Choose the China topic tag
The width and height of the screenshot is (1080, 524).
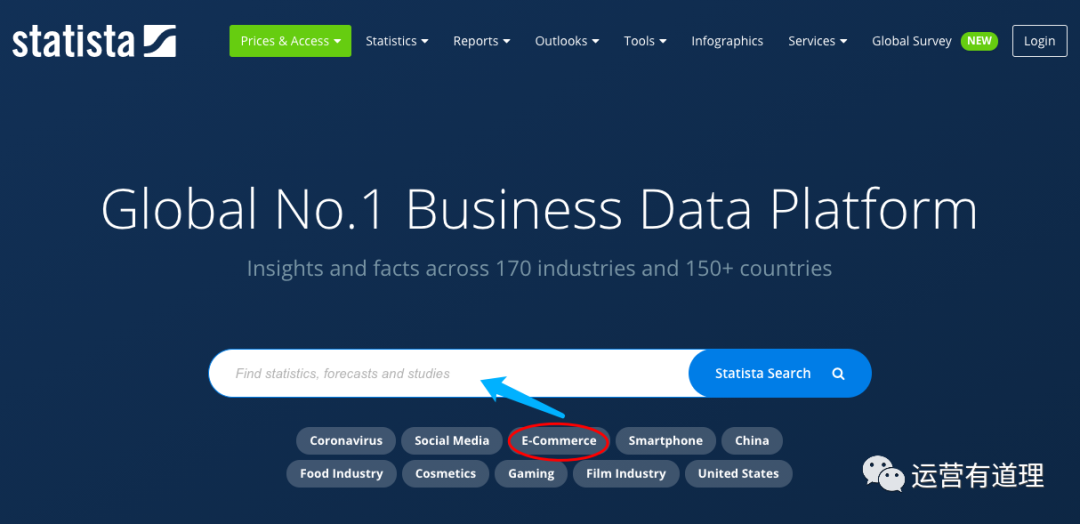pos(752,441)
